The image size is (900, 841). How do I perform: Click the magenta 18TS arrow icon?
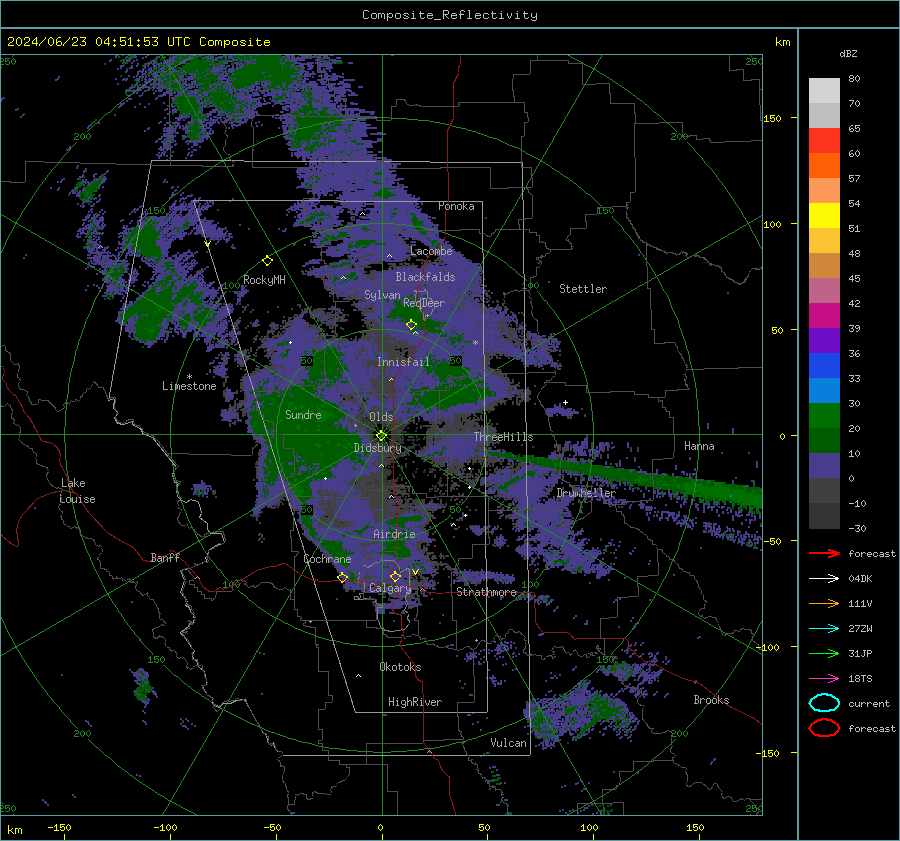point(824,679)
